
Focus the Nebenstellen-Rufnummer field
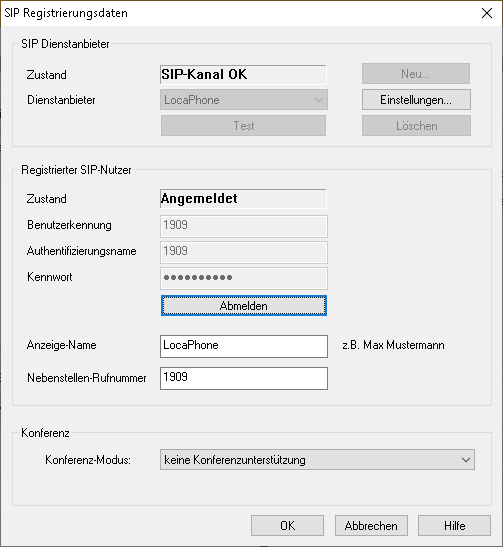pos(244,378)
